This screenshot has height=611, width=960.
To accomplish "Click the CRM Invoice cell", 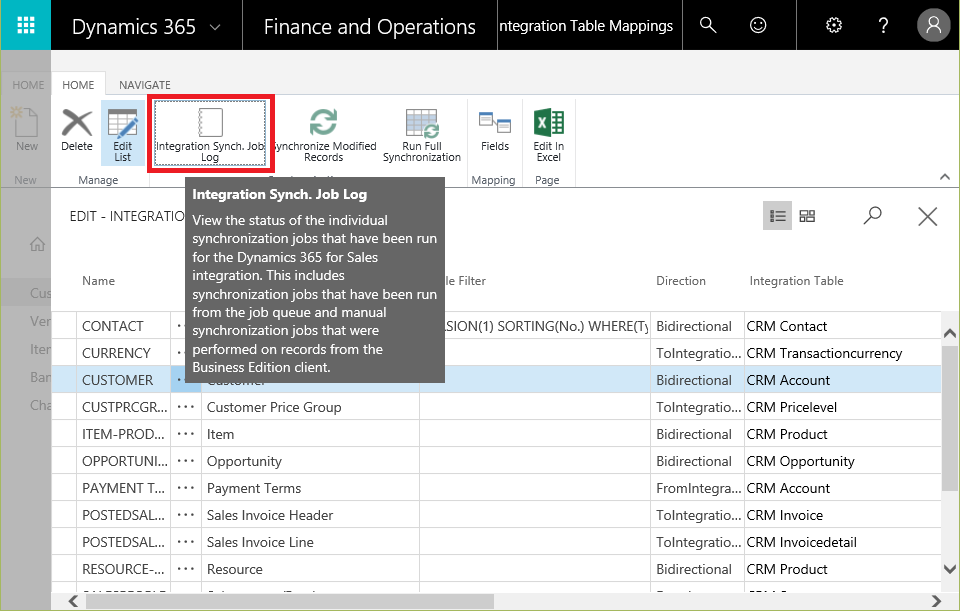I will (x=842, y=515).
